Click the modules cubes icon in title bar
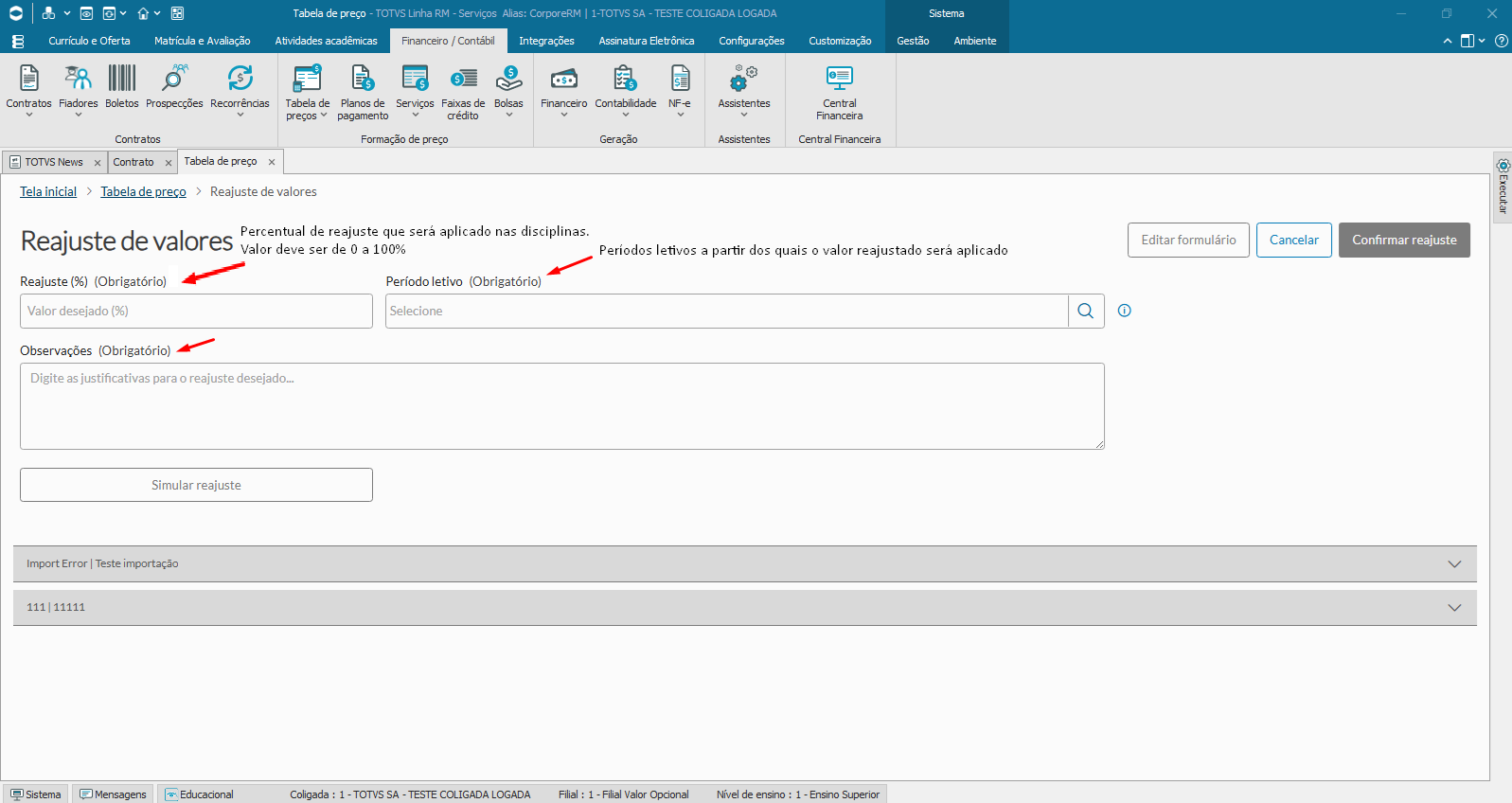This screenshot has width=1512, height=803. 48,13
